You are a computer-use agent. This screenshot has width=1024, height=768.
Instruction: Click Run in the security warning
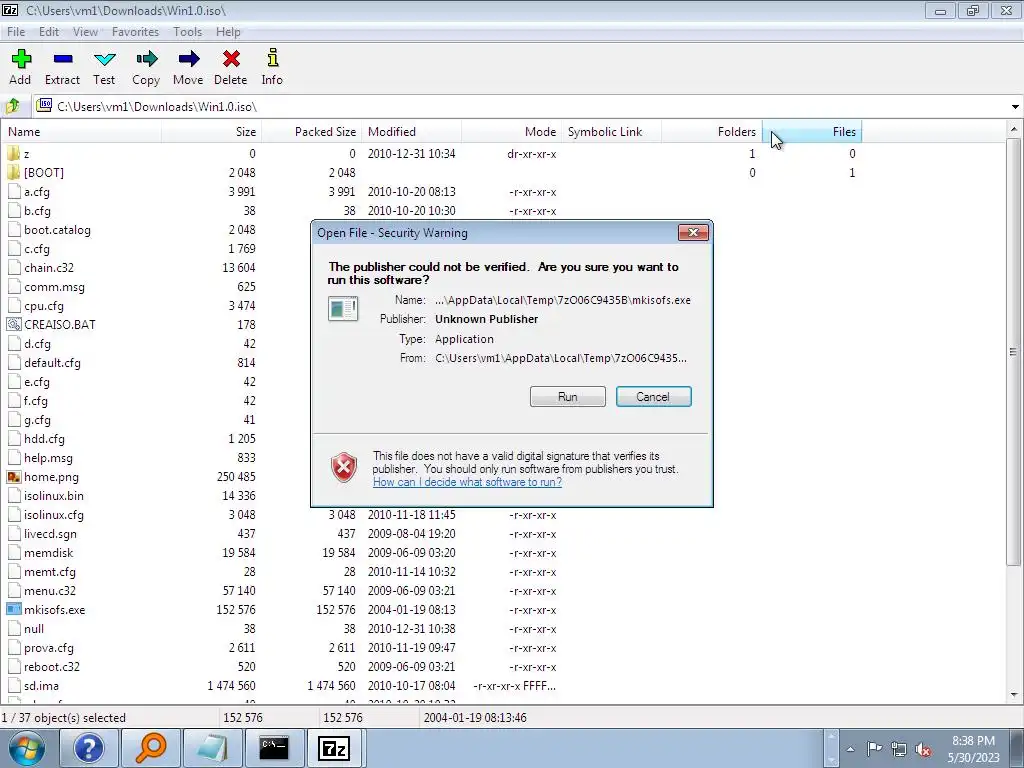pos(568,396)
